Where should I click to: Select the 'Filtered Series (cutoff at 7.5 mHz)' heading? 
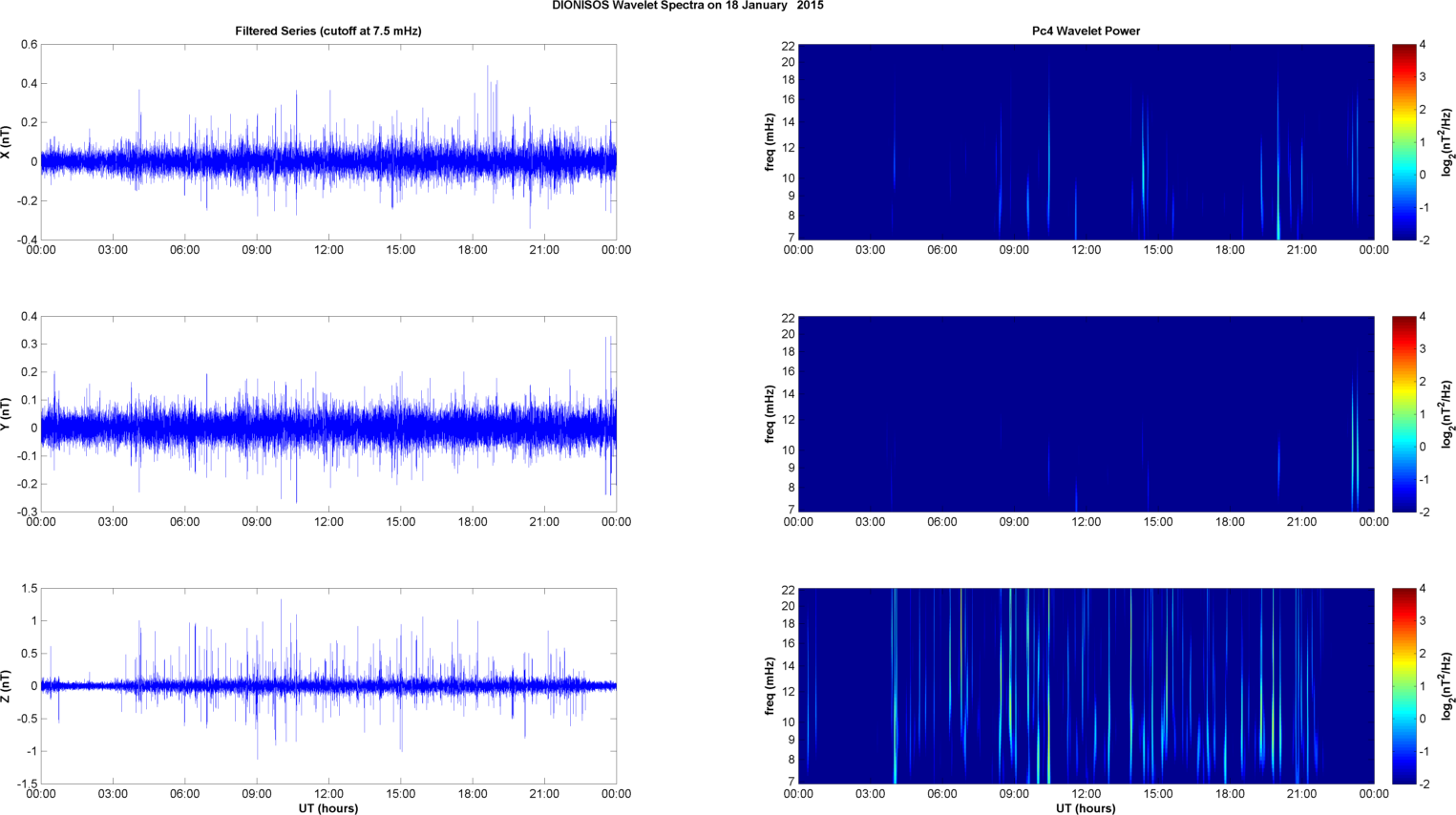coord(328,31)
